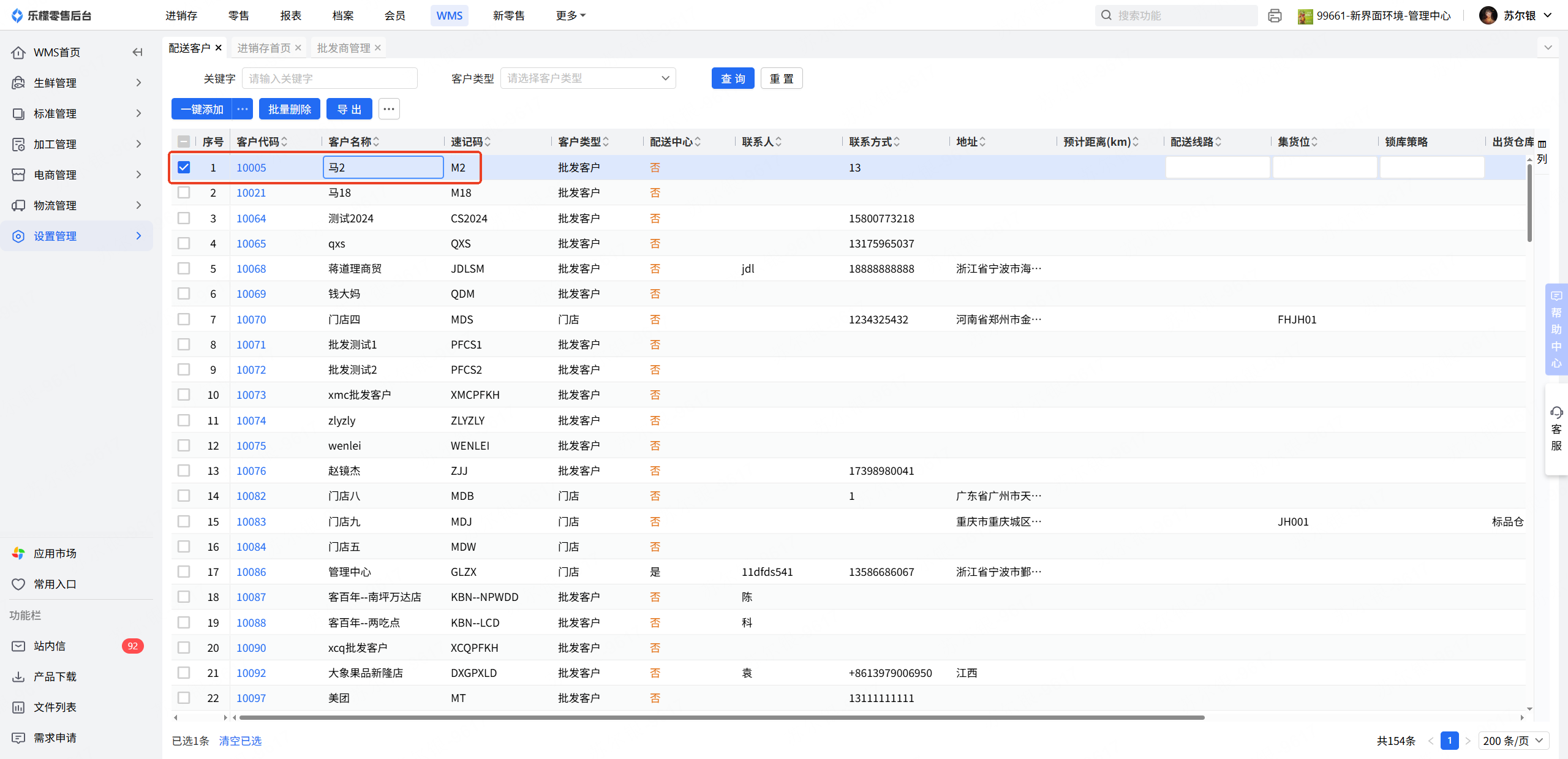Open the 客户类型 dropdown
Screen dimensions: 1568x759
[587, 78]
